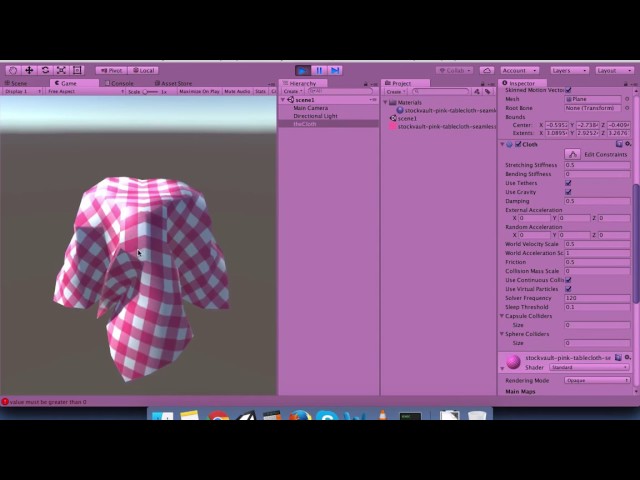Open Skype from the dock
Screen dimensions: 640x480
click(327, 416)
